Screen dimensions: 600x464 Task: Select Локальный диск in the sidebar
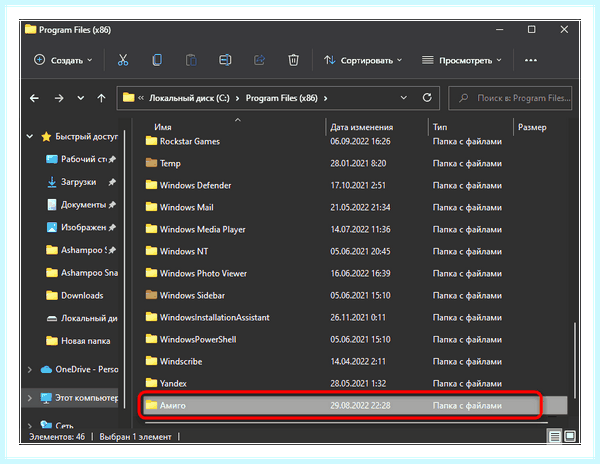[82, 318]
